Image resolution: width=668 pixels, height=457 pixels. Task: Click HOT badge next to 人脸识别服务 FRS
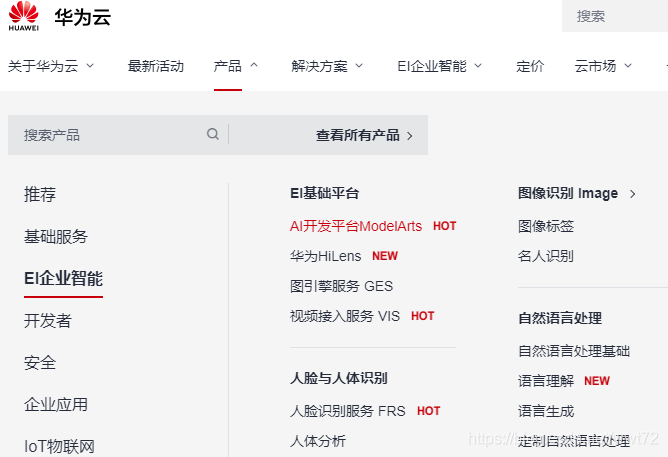tap(429, 411)
